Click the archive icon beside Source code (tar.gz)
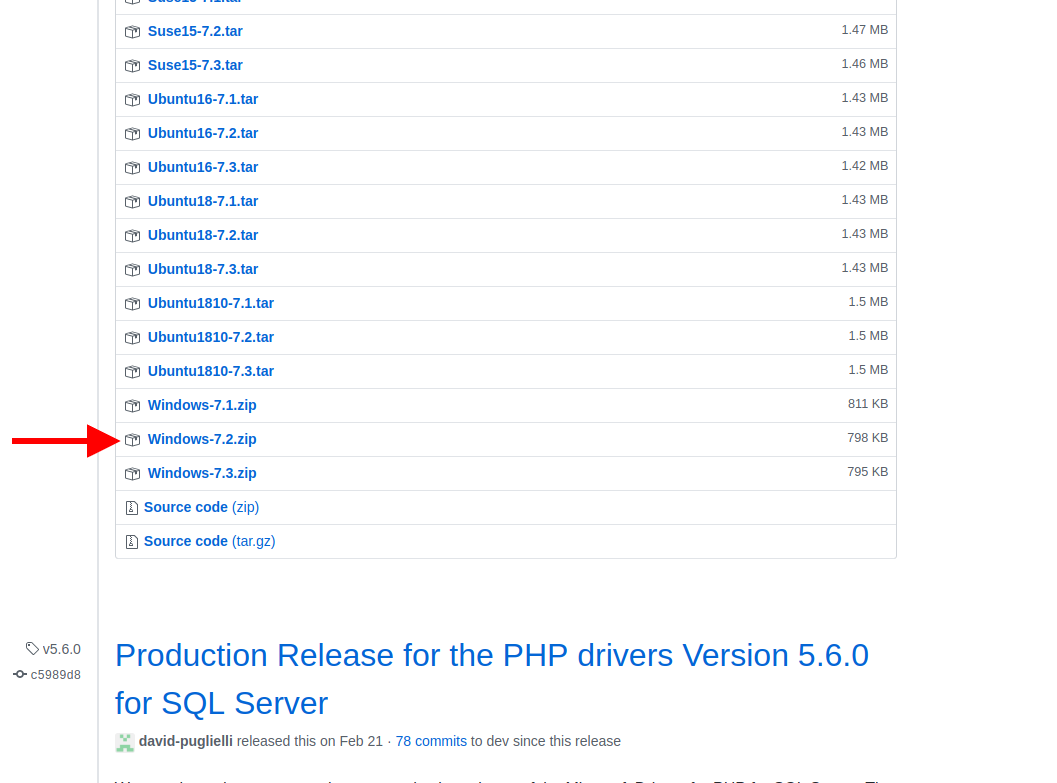 point(131,542)
